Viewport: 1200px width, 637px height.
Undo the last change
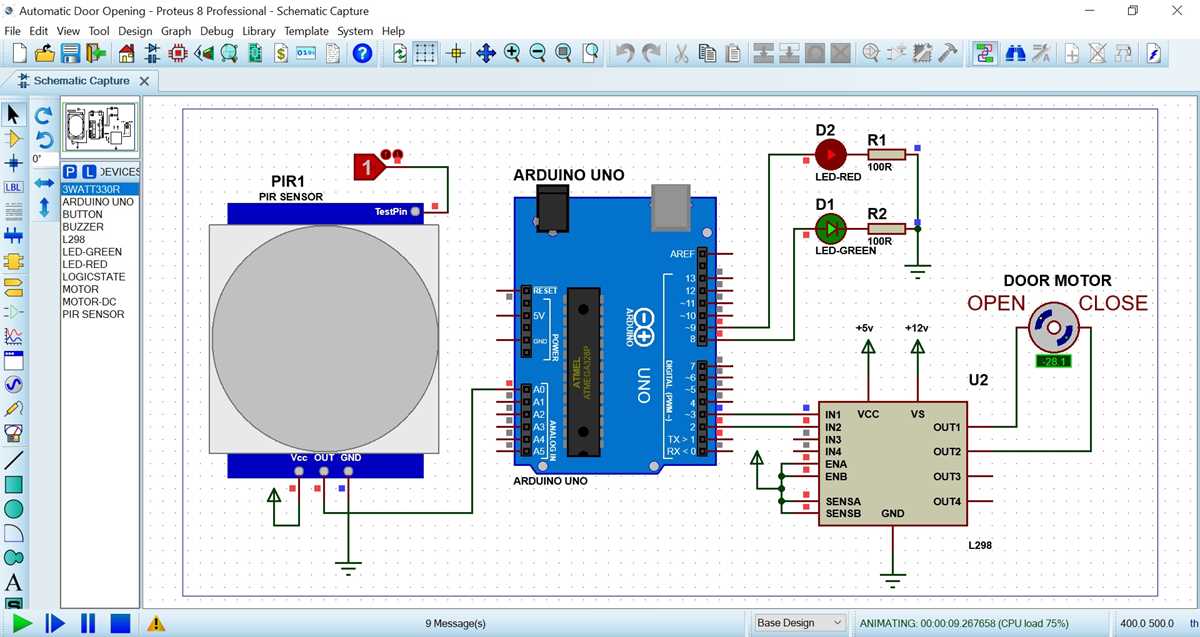coord(625,53)
